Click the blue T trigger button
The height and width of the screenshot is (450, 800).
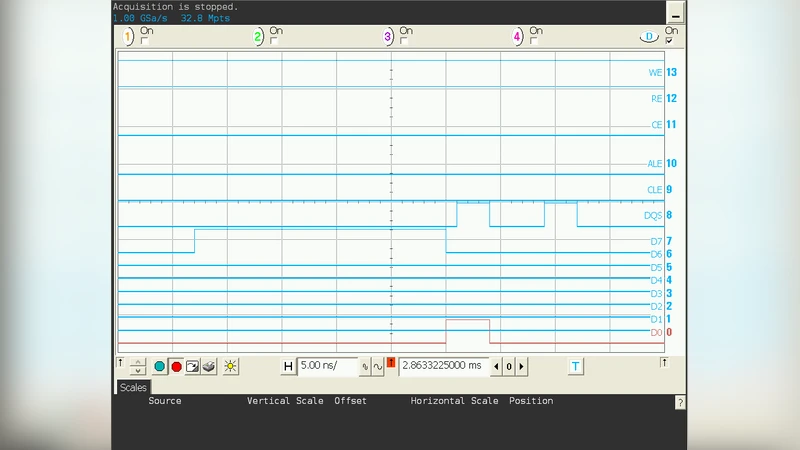[x=576, y=367]
